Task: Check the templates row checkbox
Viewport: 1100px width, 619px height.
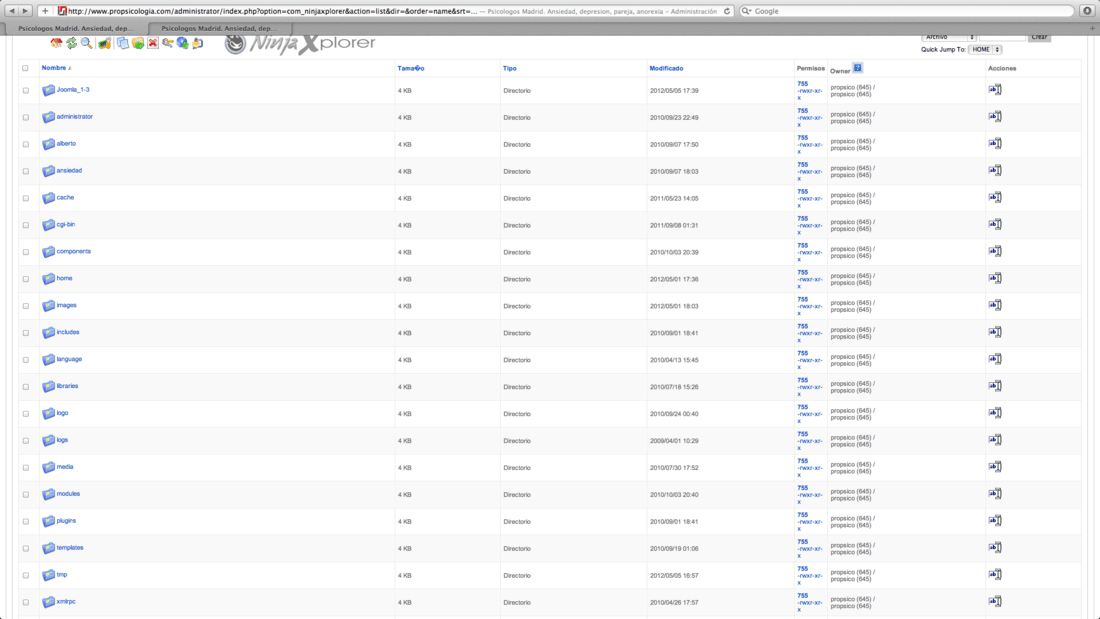Action: coord(26,549)
